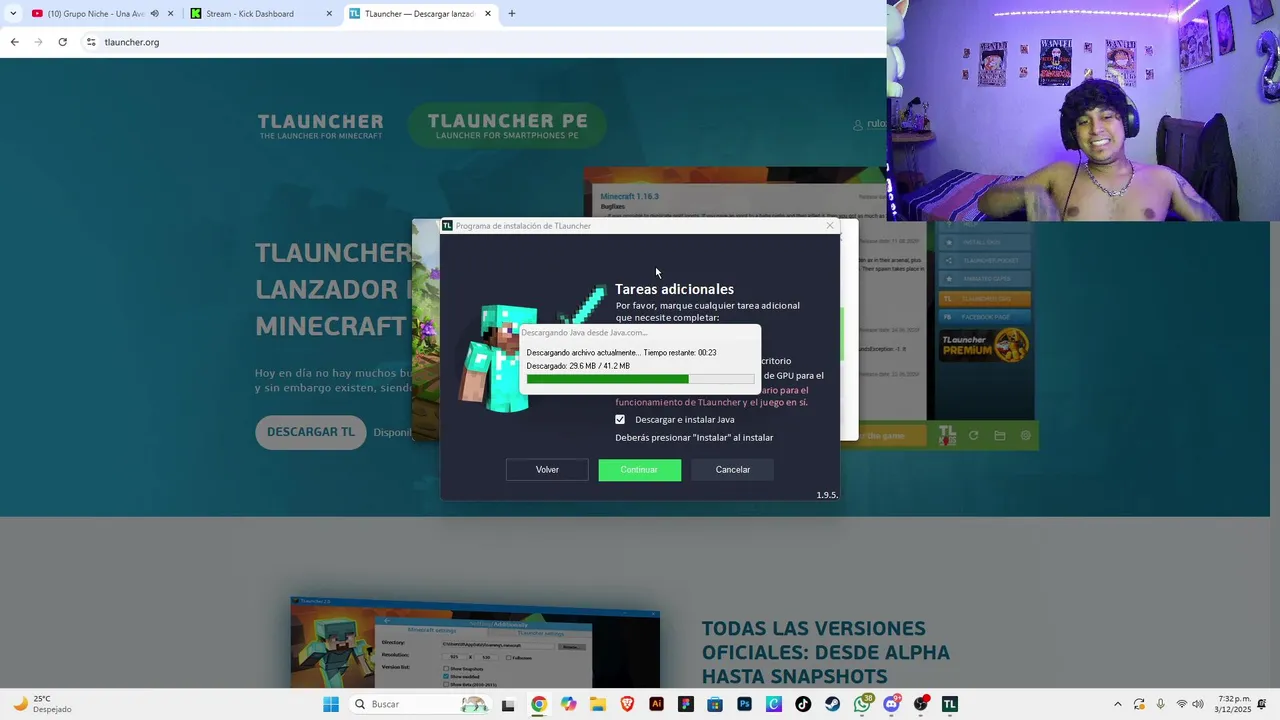Image resolution: width=1280 pixels, height=720 pixels.
Task: Open Figma from the taskbar
Action: pyautogui.click(x=685, y=704)
